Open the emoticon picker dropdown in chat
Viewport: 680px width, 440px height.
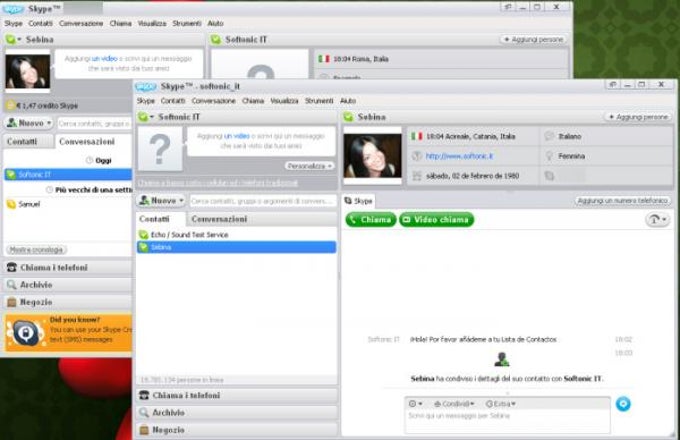[415, 404]
